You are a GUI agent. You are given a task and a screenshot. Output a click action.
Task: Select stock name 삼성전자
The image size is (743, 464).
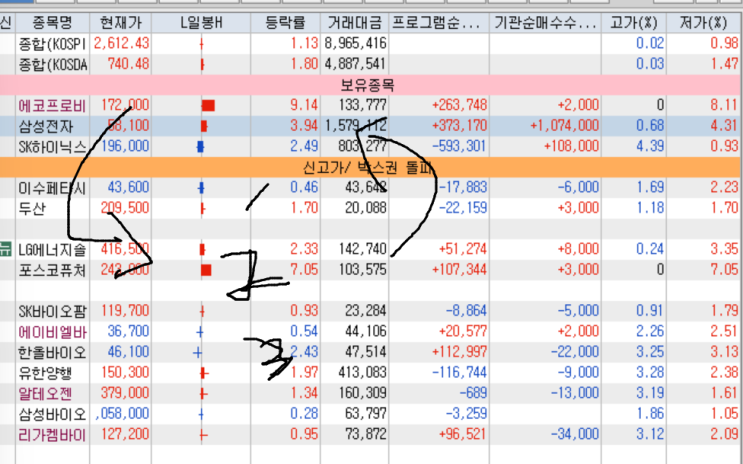pos(46,126)
